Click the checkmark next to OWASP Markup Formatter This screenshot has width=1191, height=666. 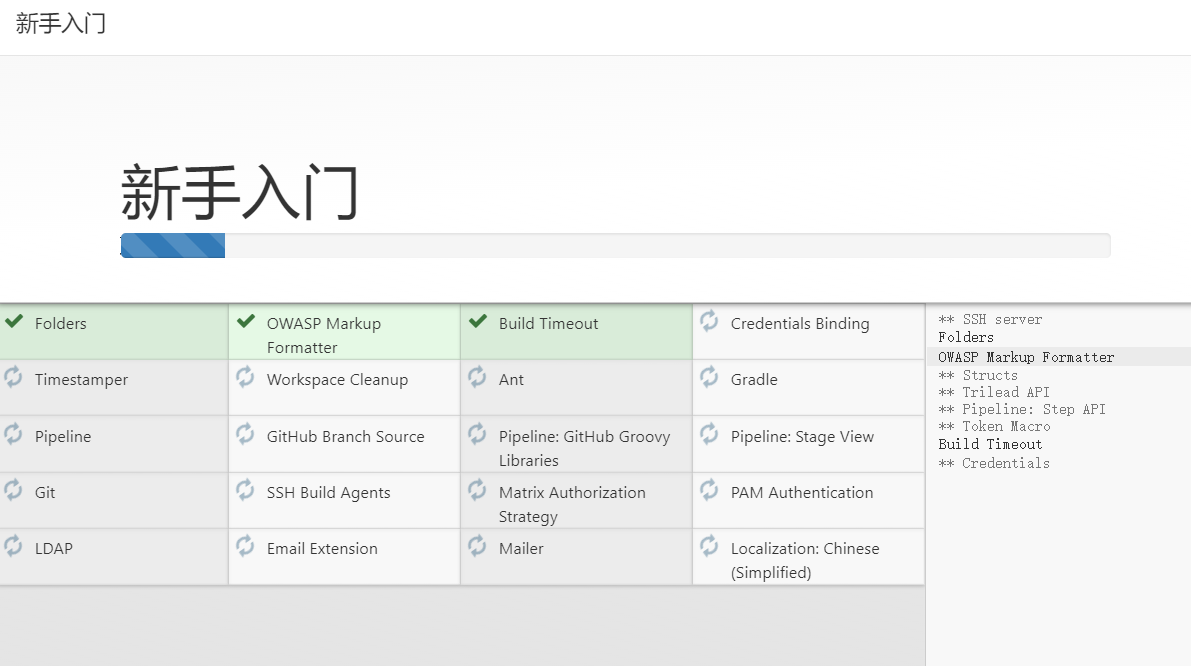click(246, 321)
